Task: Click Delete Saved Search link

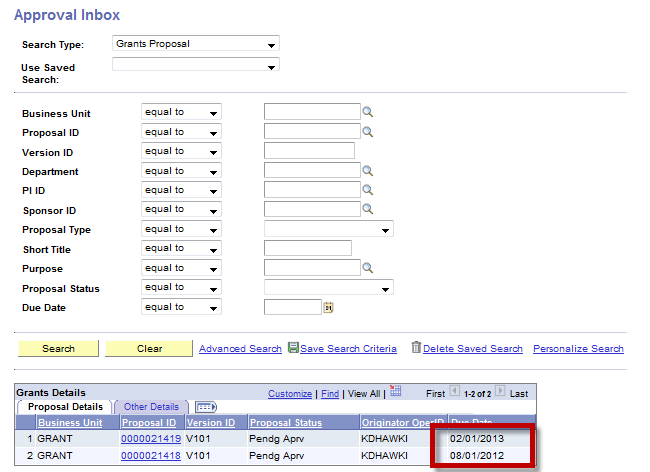Action: click(x=473, y=349)
